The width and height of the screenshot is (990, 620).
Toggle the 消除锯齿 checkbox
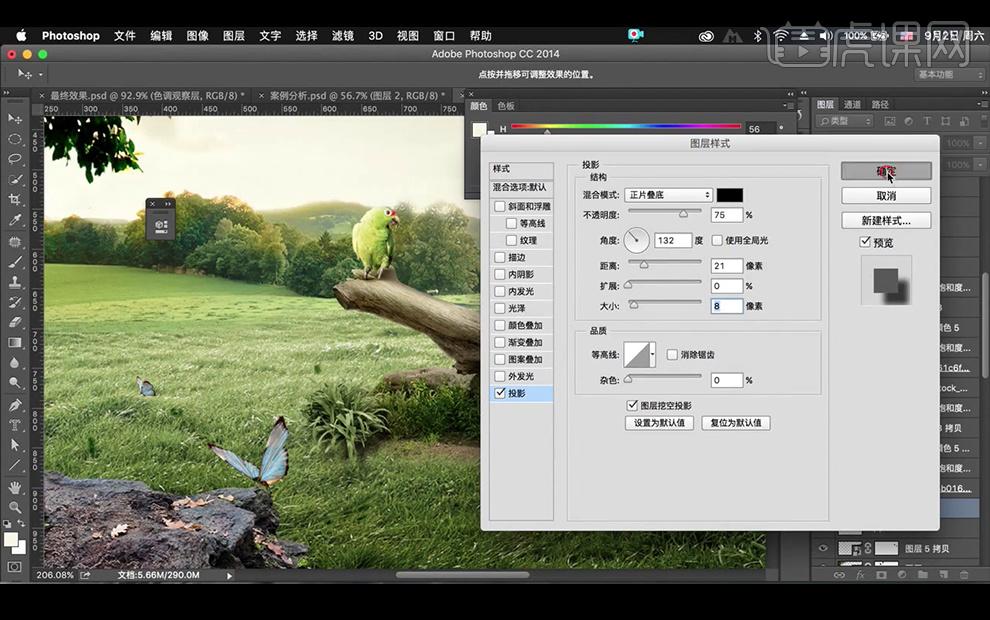pos(672,355)
